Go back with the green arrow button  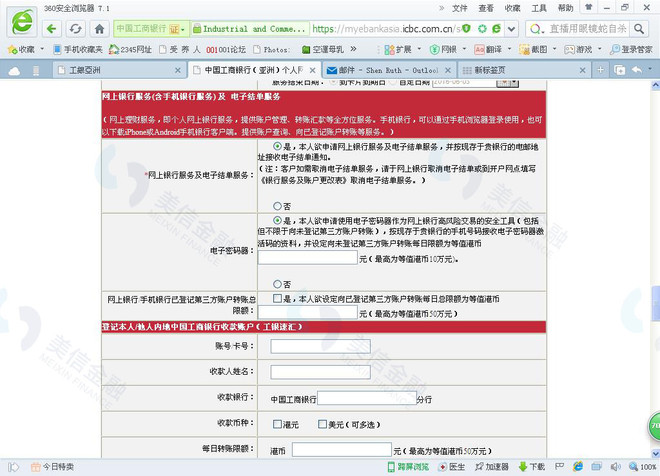pos(52,29)
